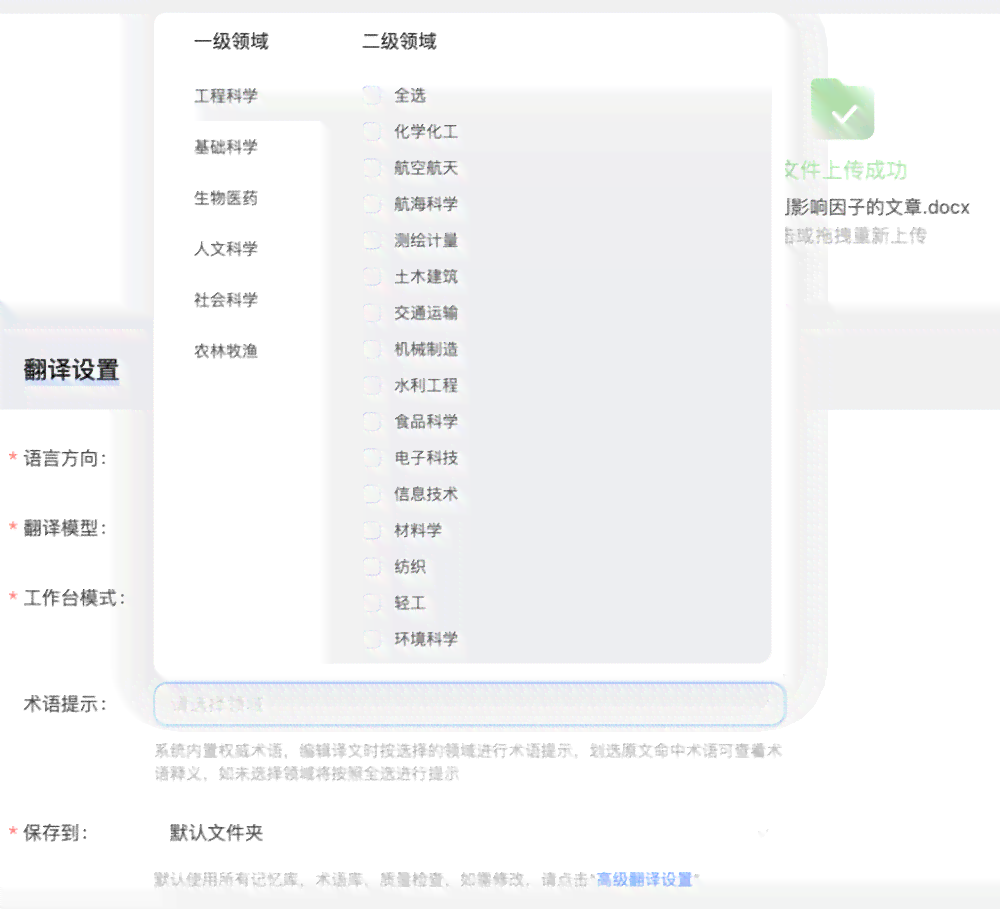The image size is (1000, 909).
Task: Check the 电子科技 checkbox
Action: click(x=372, y=457)
